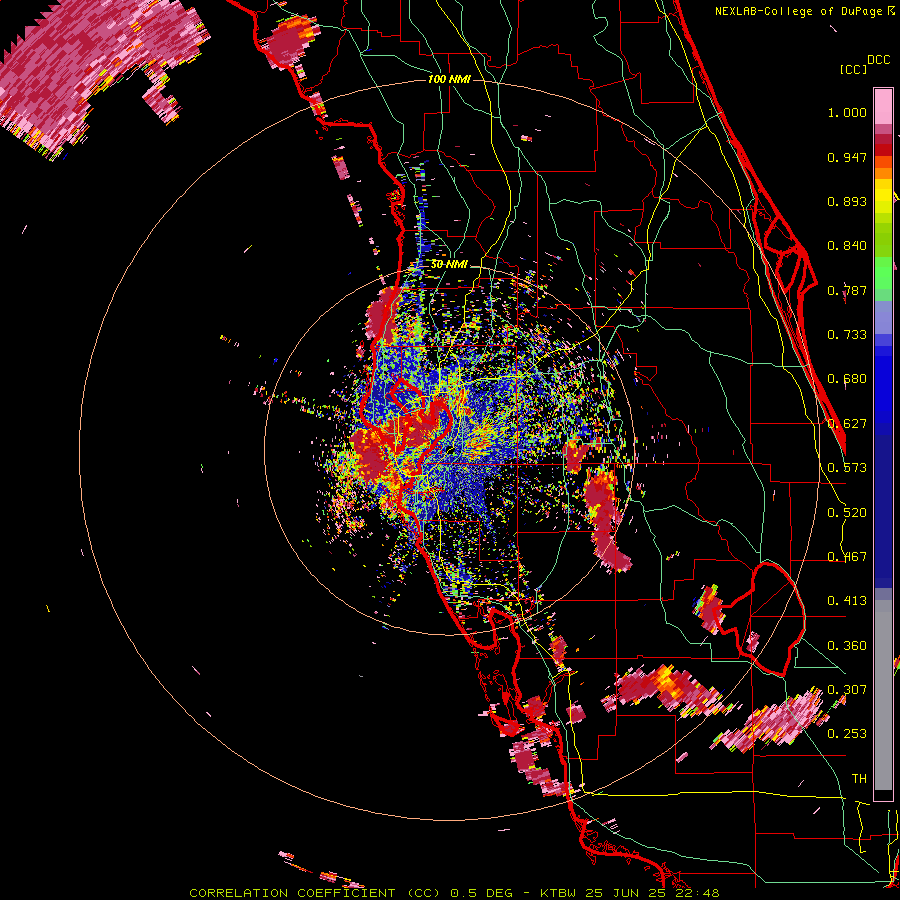Click the 100 NMI range ring label

click(x=449, y=79)
